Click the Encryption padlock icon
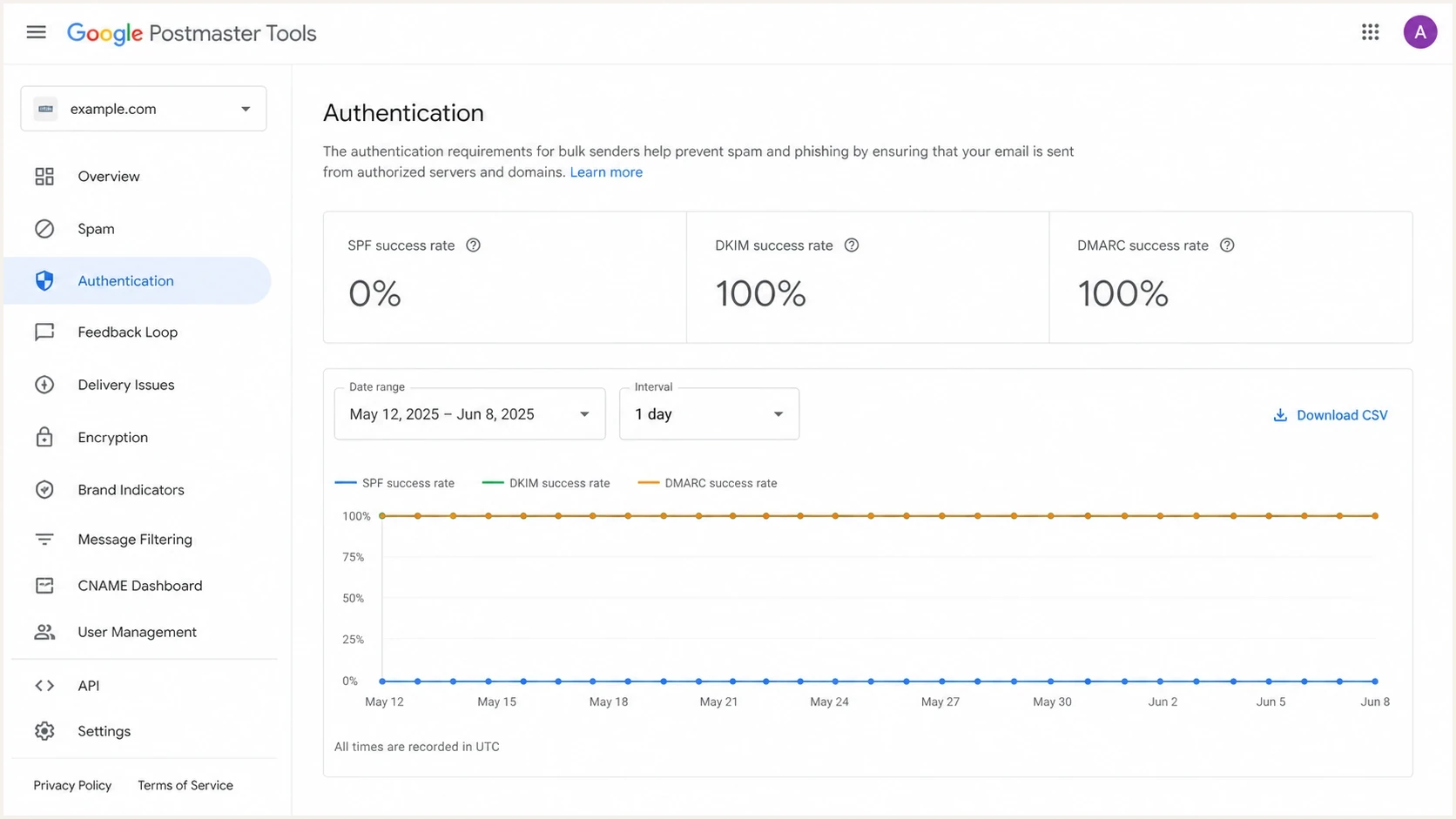This screenshot has height=819, width=1456. click(x=44, y=437)
